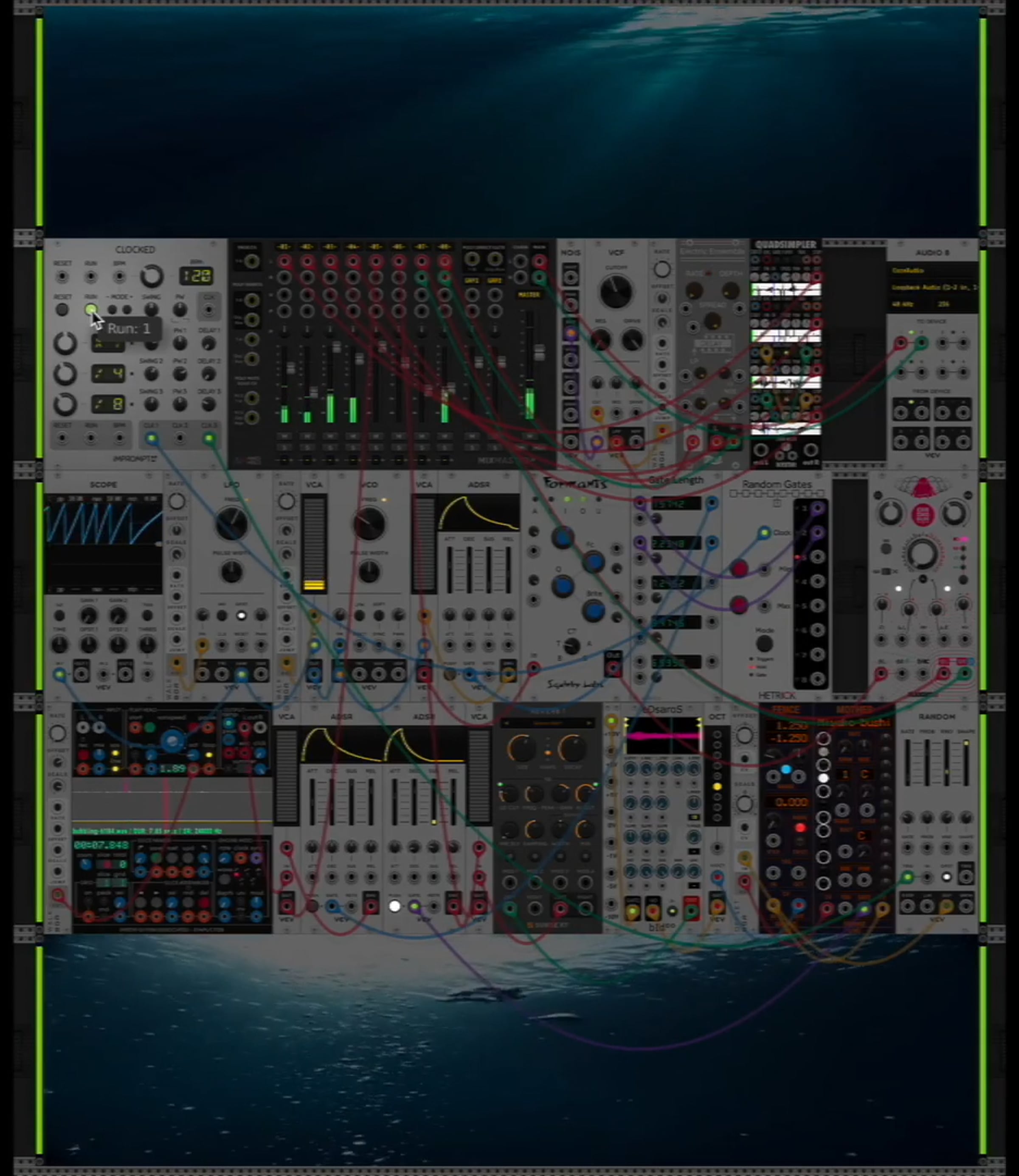The image size is (1019, 1176).
Task: Click the sampler time display 00:07.848
Action: [102, 845]
